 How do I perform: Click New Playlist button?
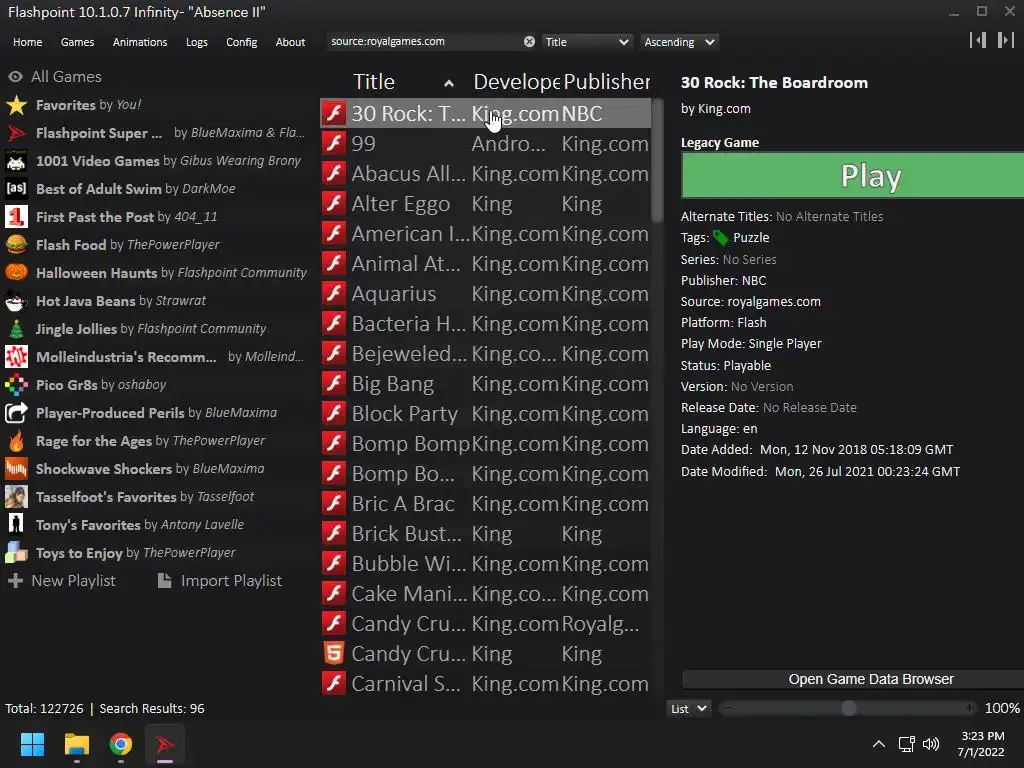pyautogui.click(x=61, y=581)
